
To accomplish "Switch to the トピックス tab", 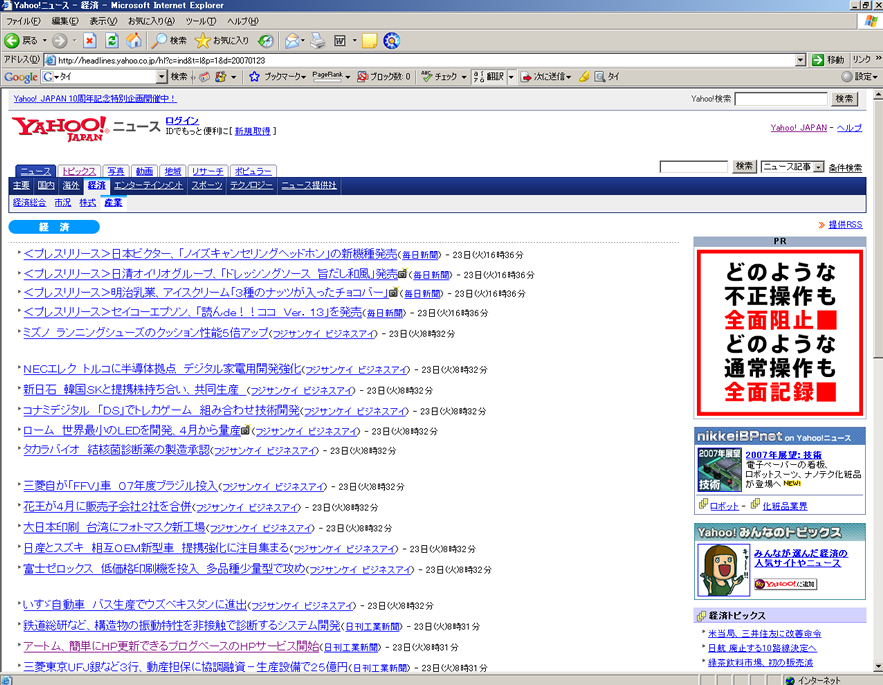I will [79, 171].
